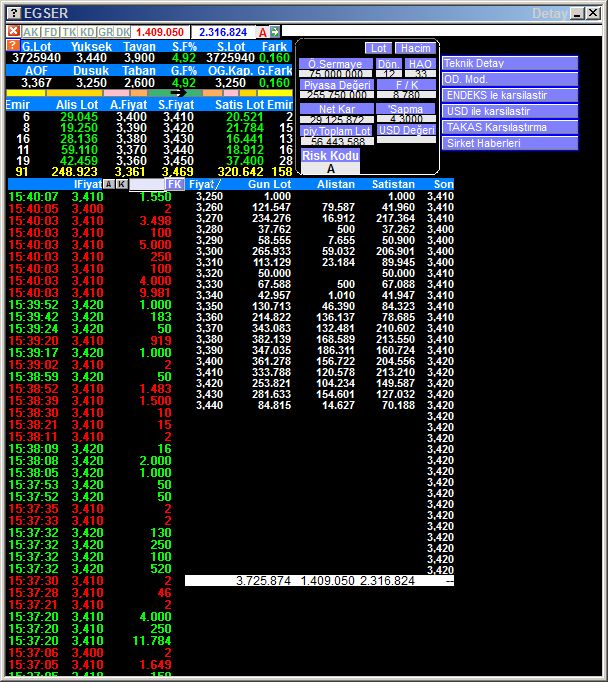The width and height of the screenshot is (608, 682).
Task: Click the Taban value 2,600
Action: click(x=139, y=83)
